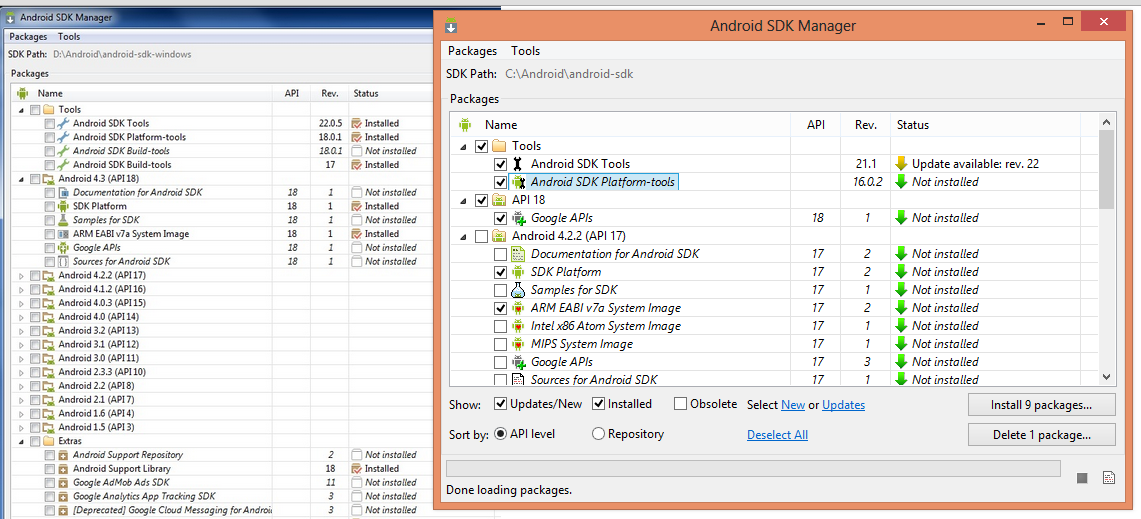Click the SDK Platform icon (API 18) in background window
The width and height of the screenshot is (1141, 519).
(63, 206)
